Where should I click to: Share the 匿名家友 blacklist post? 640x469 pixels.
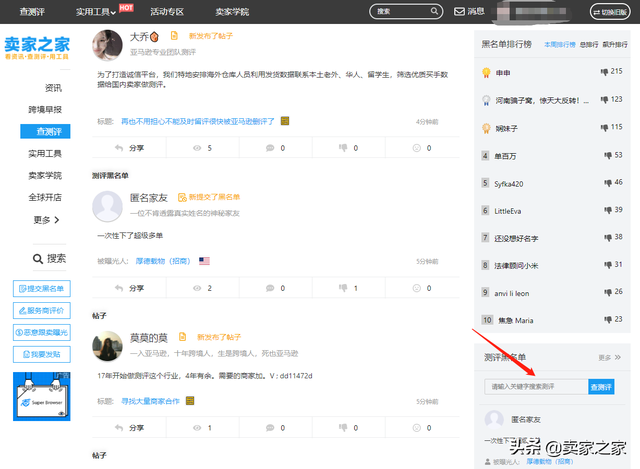pos(129,288)
